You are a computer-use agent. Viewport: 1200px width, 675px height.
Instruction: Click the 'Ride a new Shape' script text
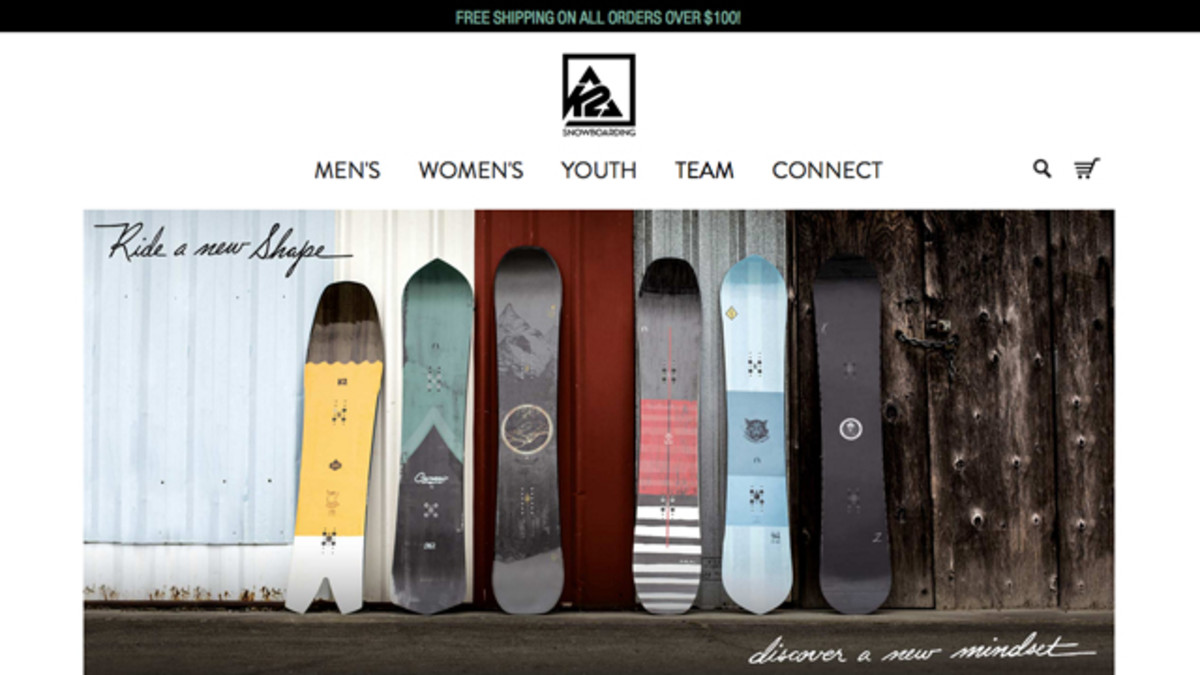[223, 246]
